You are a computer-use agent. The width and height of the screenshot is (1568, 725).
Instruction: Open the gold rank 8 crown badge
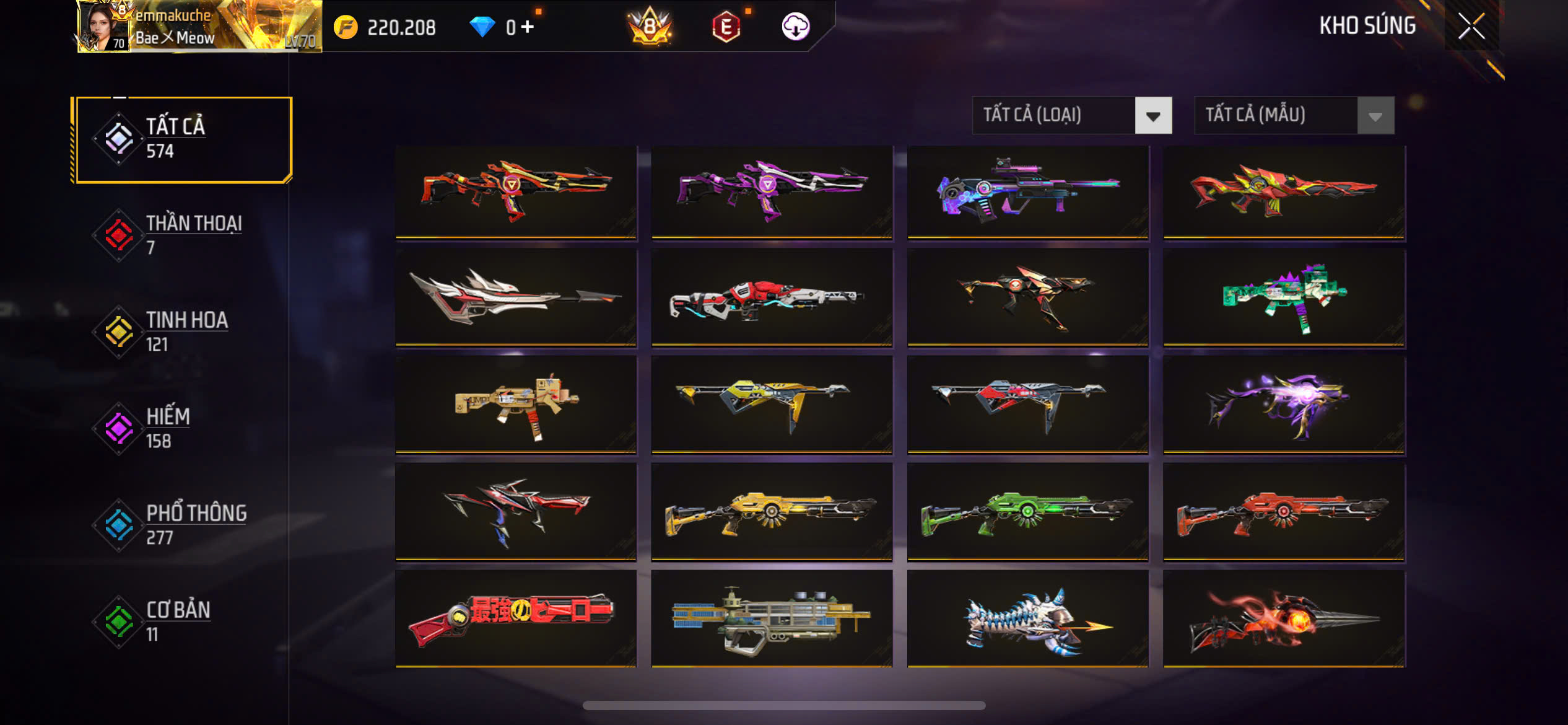649,26
